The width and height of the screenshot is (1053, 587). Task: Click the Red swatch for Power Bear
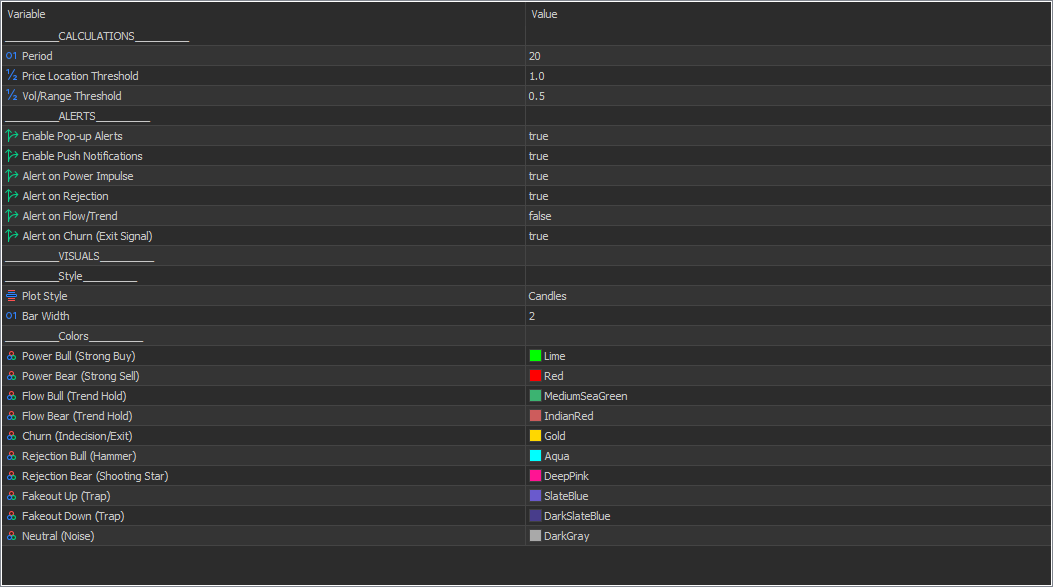535,376
